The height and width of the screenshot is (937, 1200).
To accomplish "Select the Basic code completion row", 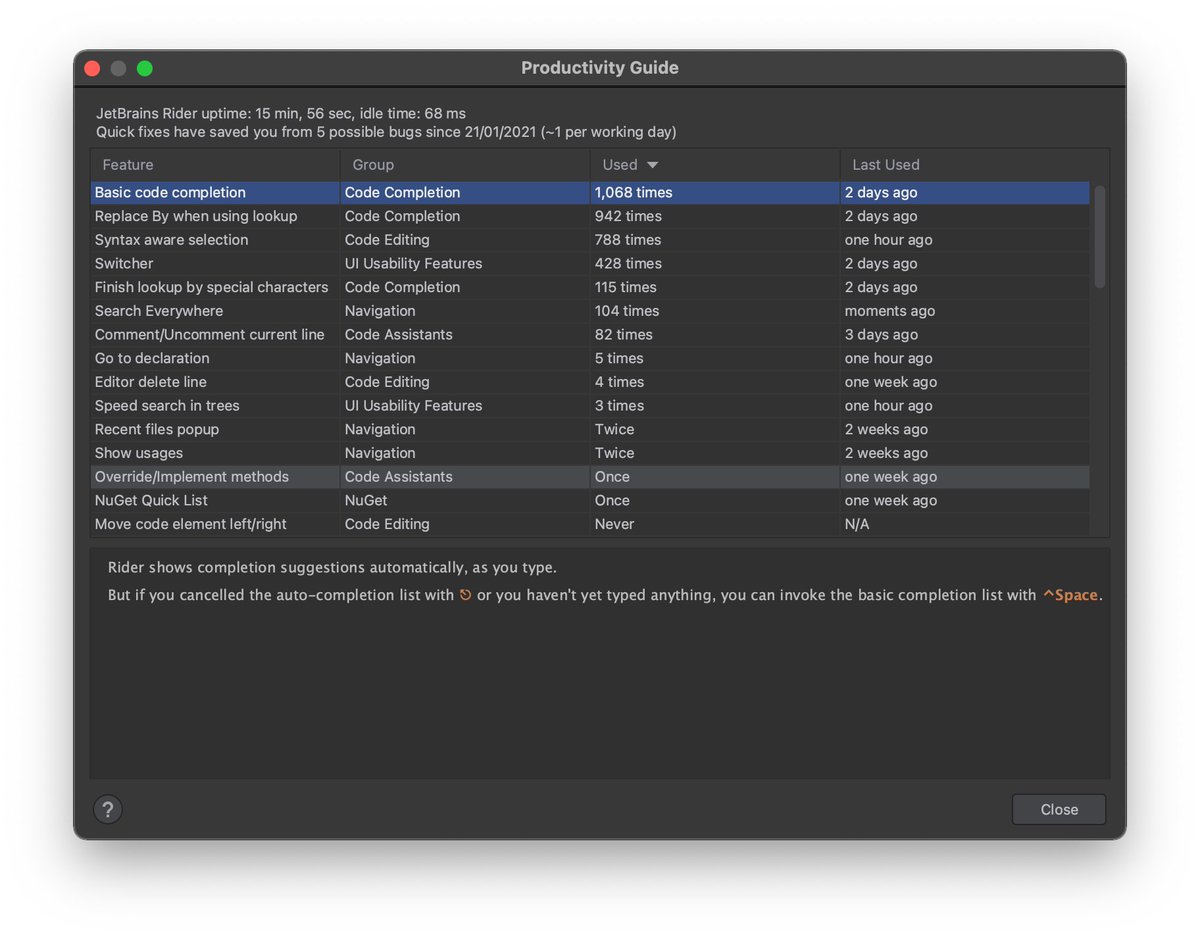I will pos(590,192).
